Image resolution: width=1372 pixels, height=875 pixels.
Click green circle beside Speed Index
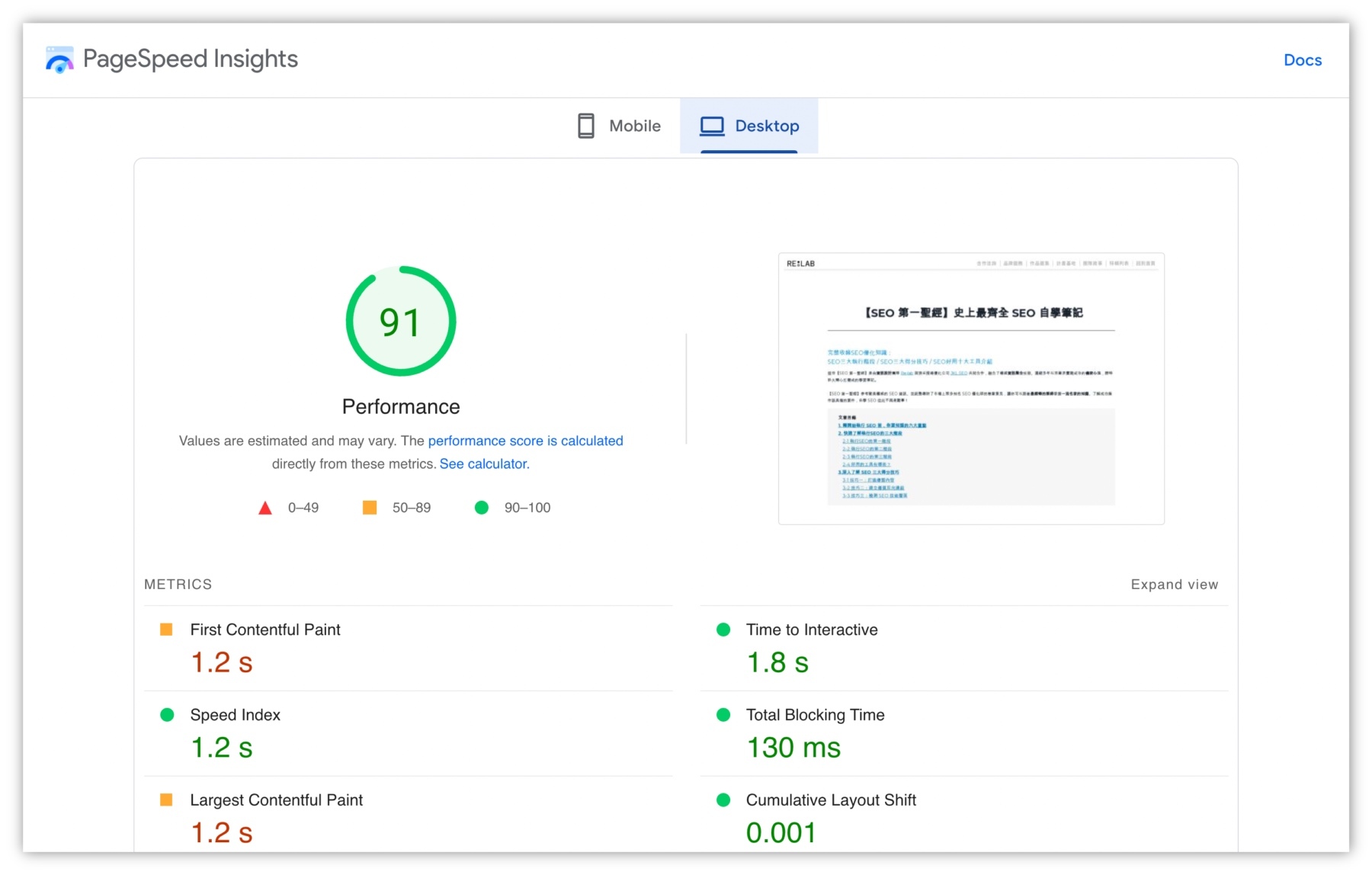[x=165, y=714]
